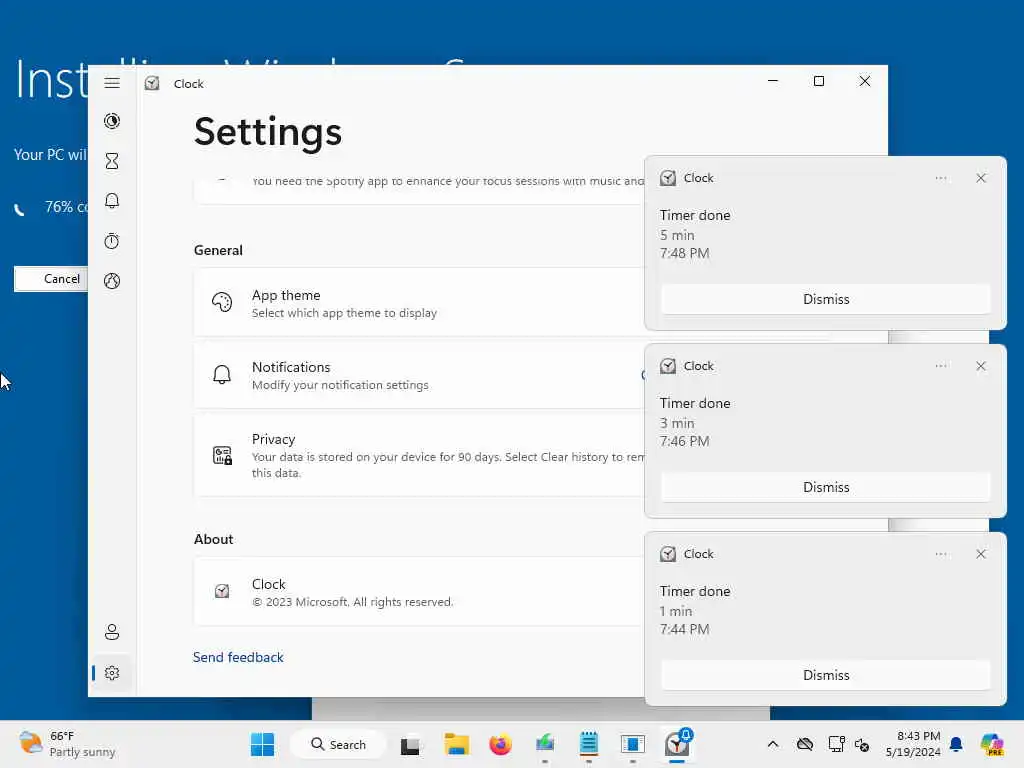
Task: Click the cloud sync tray icon
Action: [805, 744]
